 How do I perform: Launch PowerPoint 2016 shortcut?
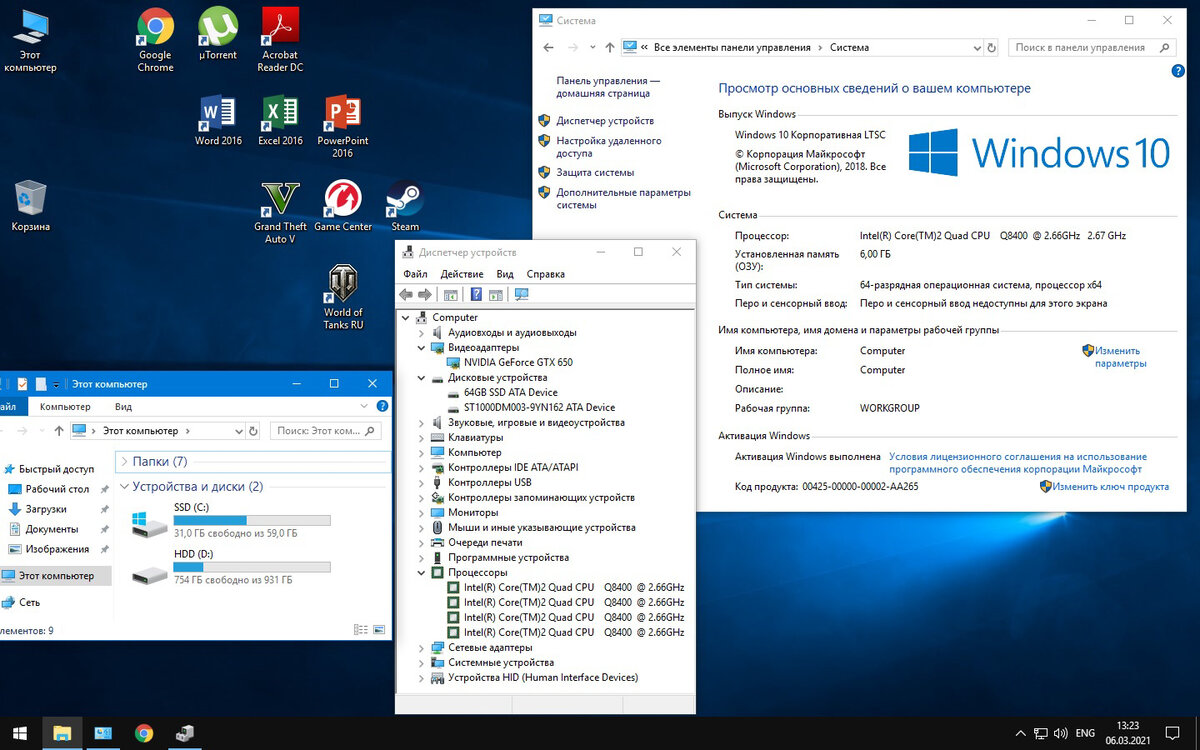343,127
